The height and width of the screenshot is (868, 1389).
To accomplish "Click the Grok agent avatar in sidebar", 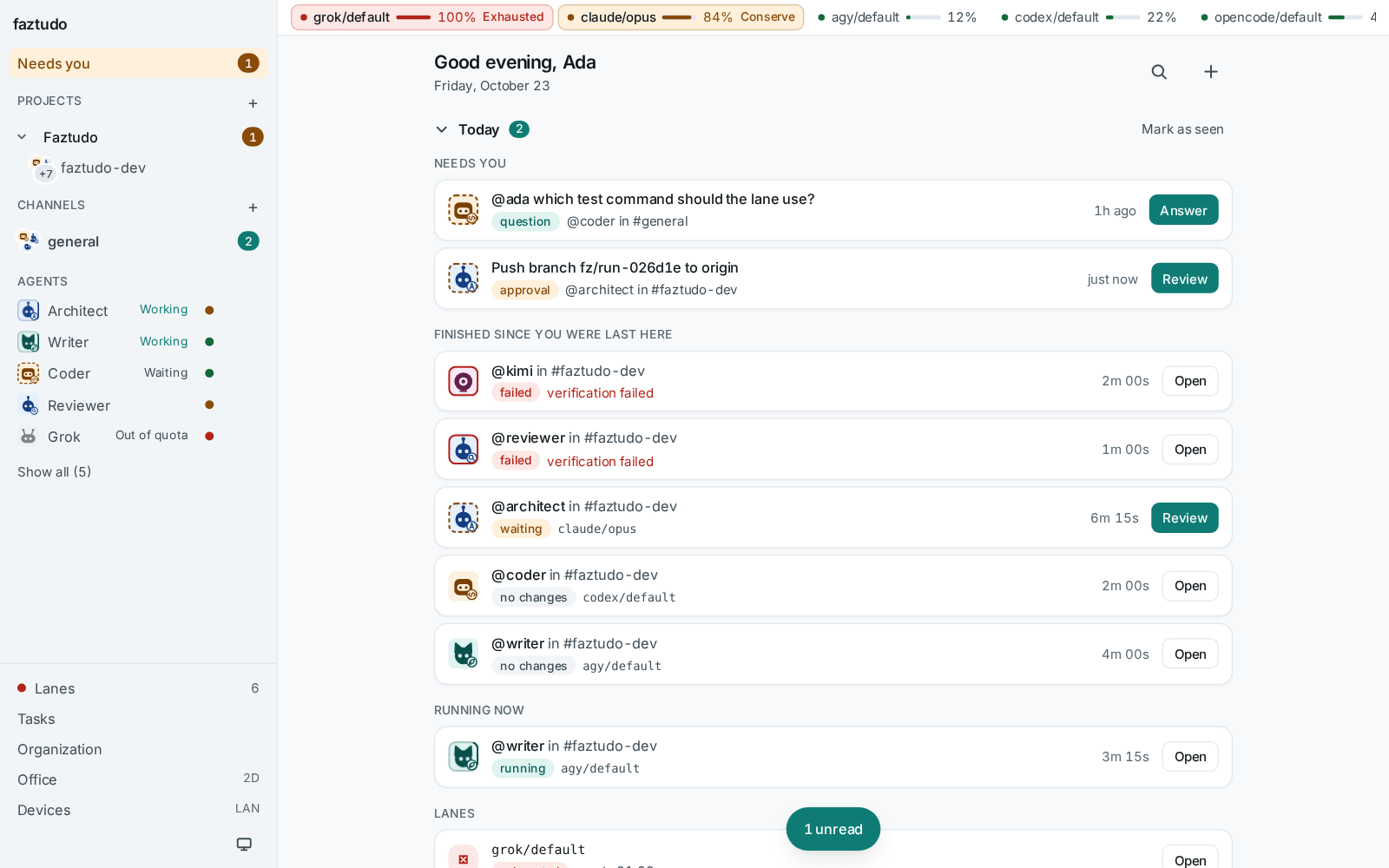I will (29, 437).
